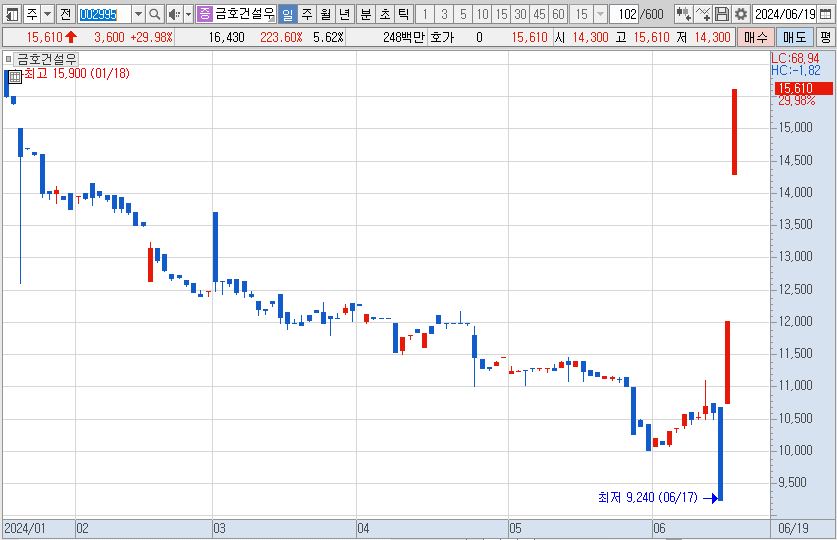Choose the 60 interval button
The height and width of the screenshot is (540, 837).
(x=558, y=14)
